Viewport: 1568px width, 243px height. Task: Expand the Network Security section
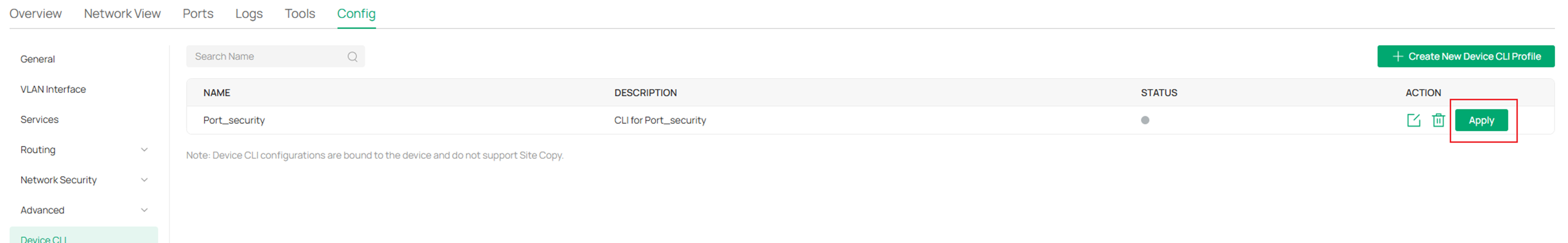click(144, 180)
